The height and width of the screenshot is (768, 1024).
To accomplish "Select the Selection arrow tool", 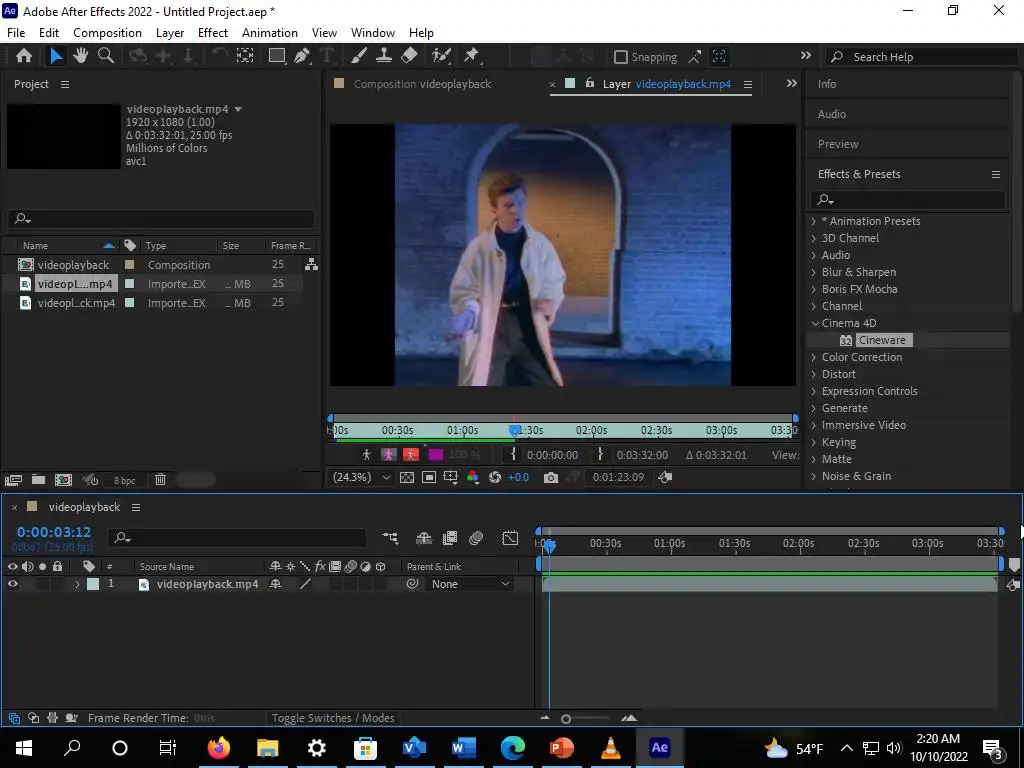I will click(x=56, y=56).
